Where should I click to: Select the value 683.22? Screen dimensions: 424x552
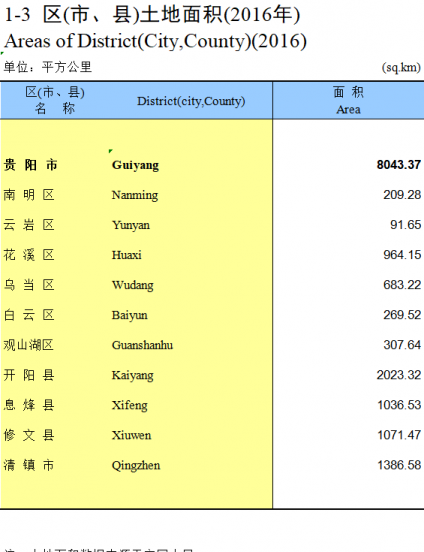[402, 285]
